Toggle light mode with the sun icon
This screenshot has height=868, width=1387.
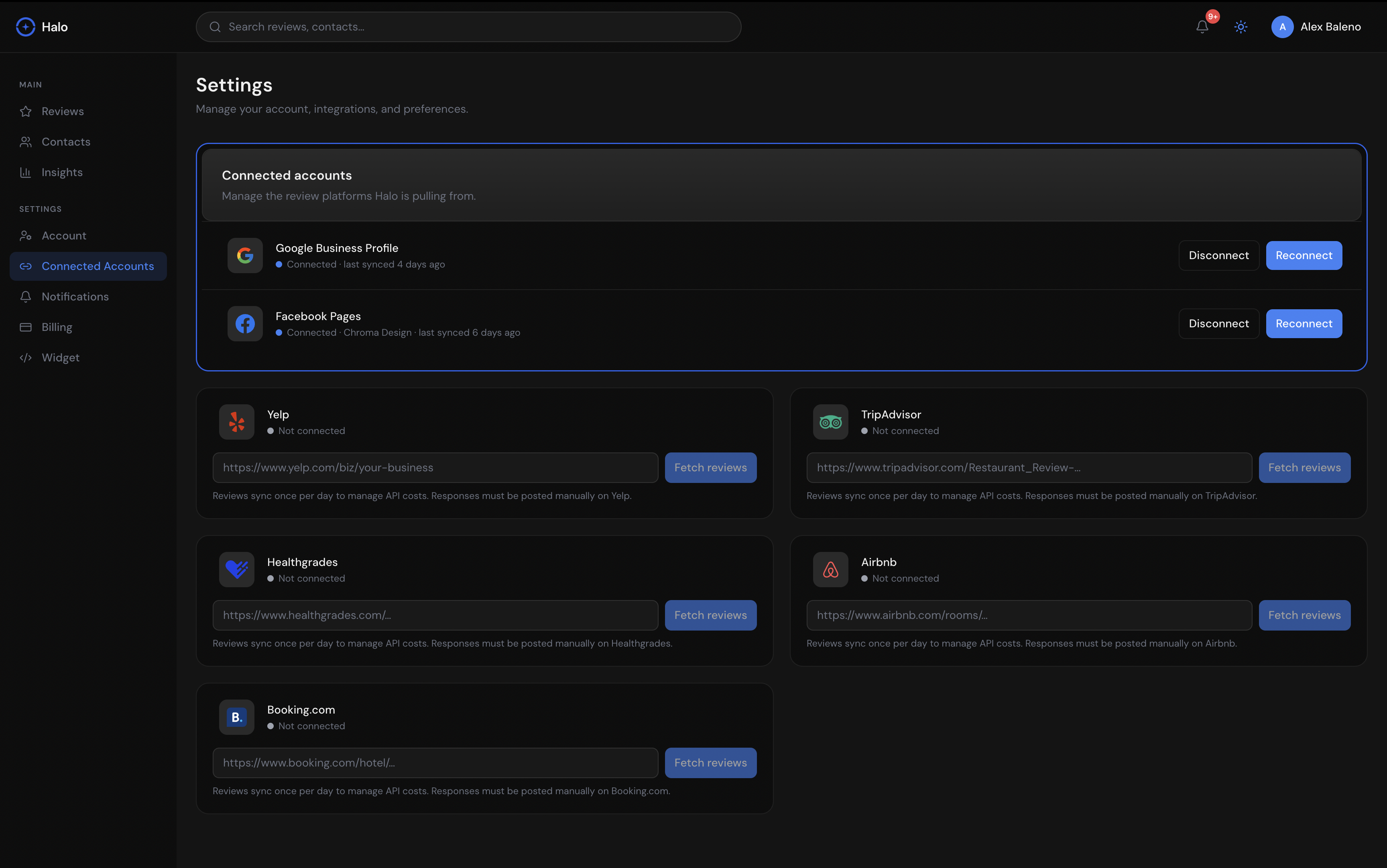click(1240, 26)
